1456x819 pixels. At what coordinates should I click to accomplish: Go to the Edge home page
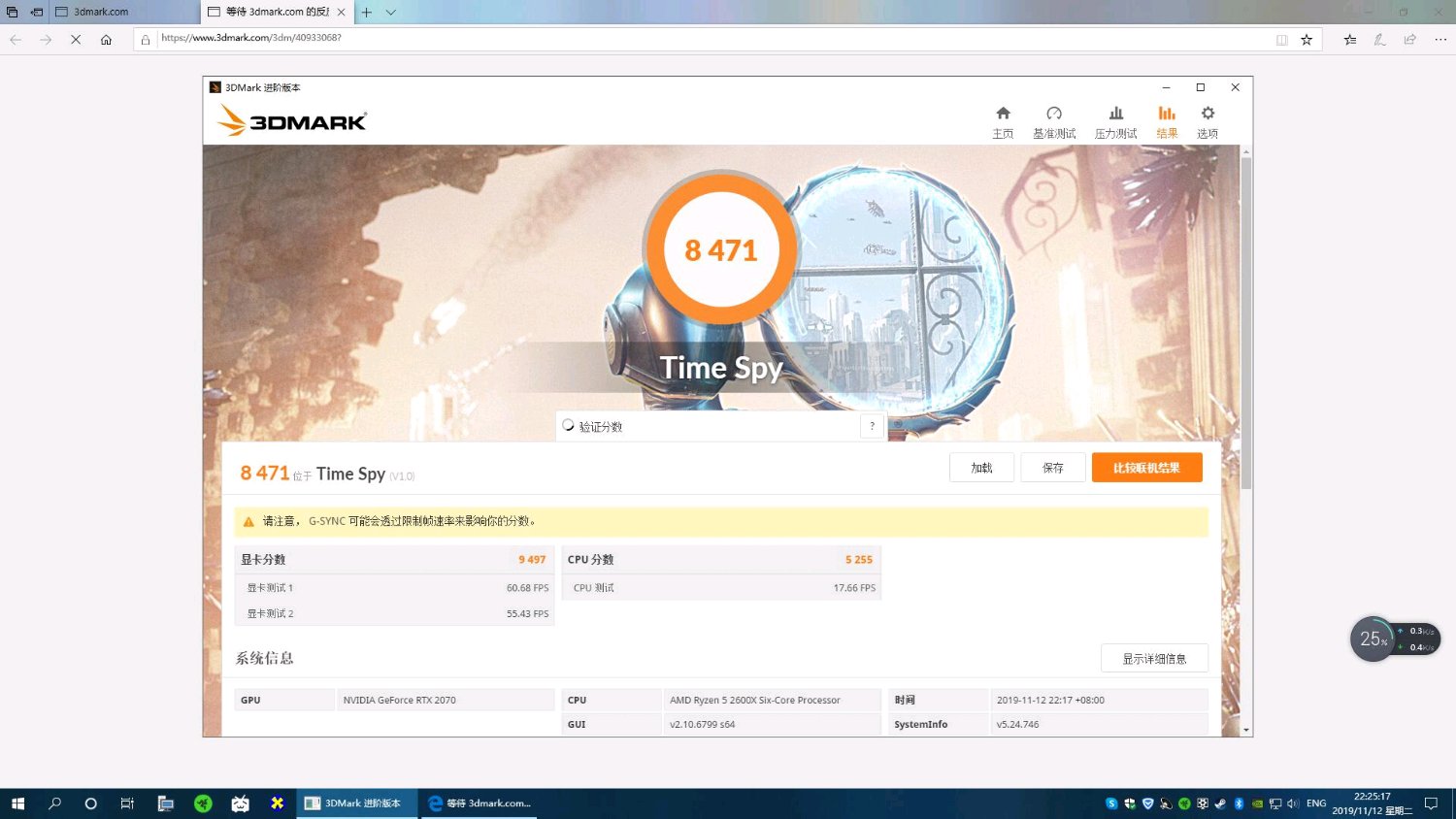[x=106, y=40]
